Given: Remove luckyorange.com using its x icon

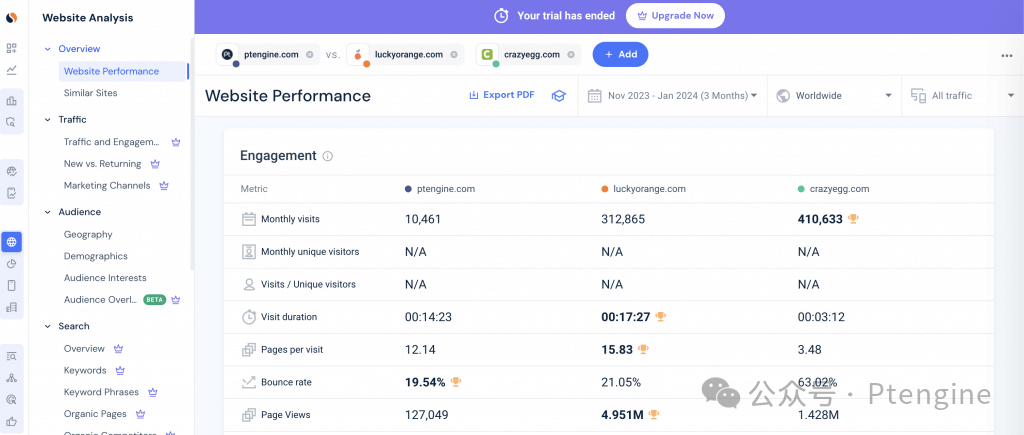Looking at the screenshot, I should pos(454,54).
